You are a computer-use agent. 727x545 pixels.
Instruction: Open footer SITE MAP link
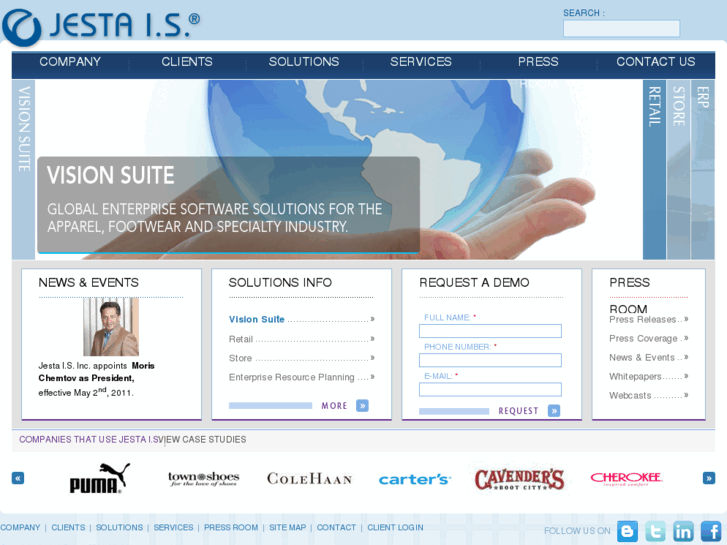click(x=287, y=527)
